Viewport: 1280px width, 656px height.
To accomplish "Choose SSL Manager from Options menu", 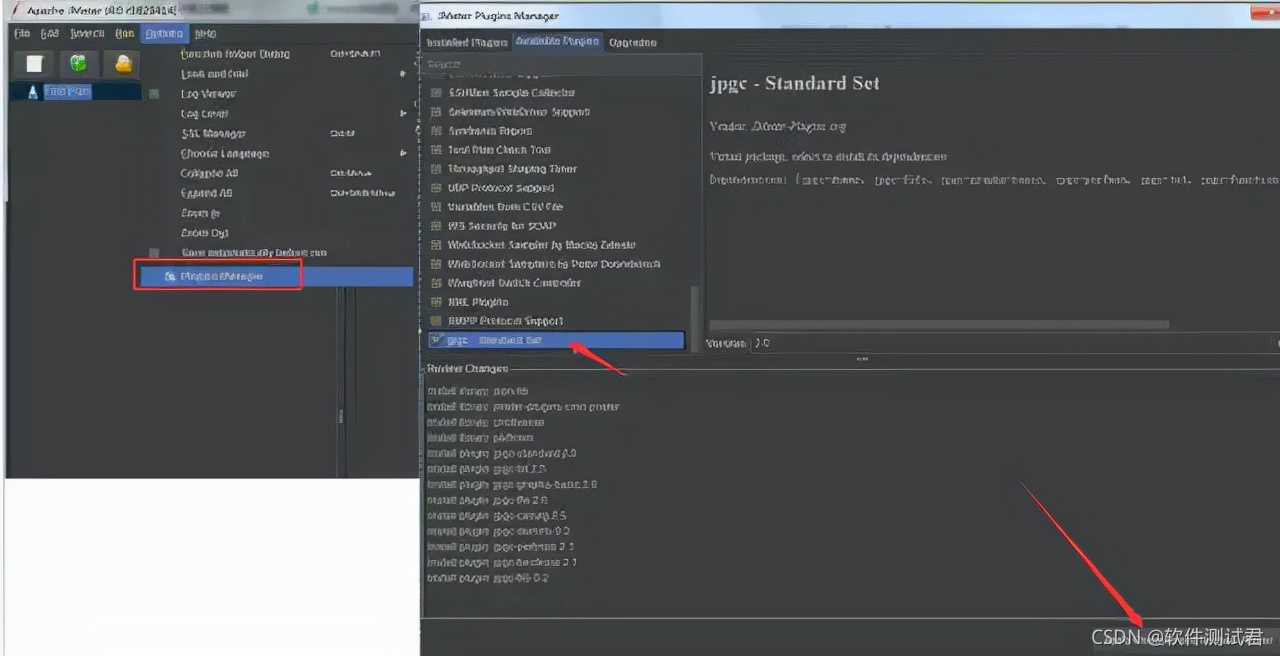I will coord(213,134).
